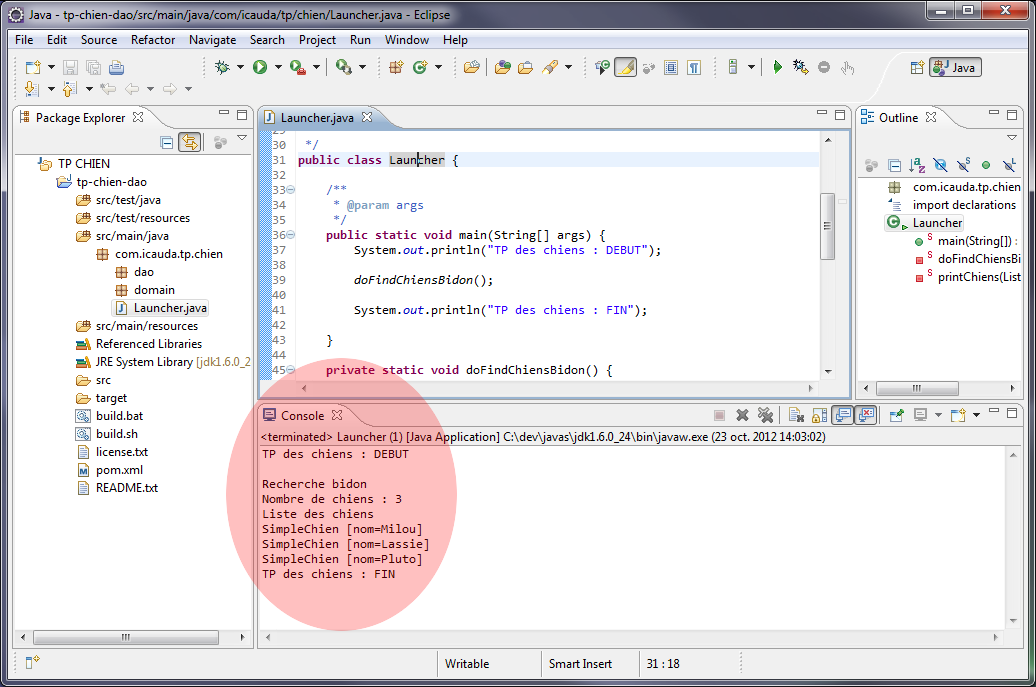
Task: Switch to the Java perspective button
Action: 955,67
